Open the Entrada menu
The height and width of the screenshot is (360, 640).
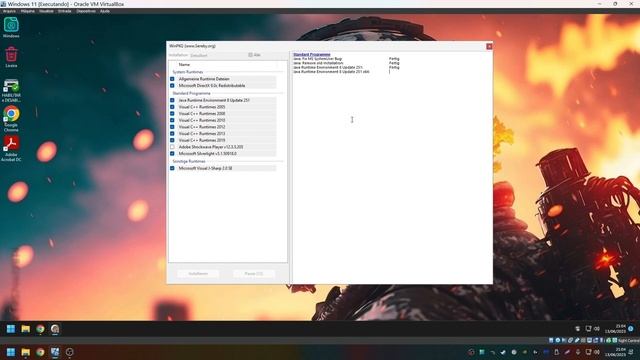(x=64, y=11)
